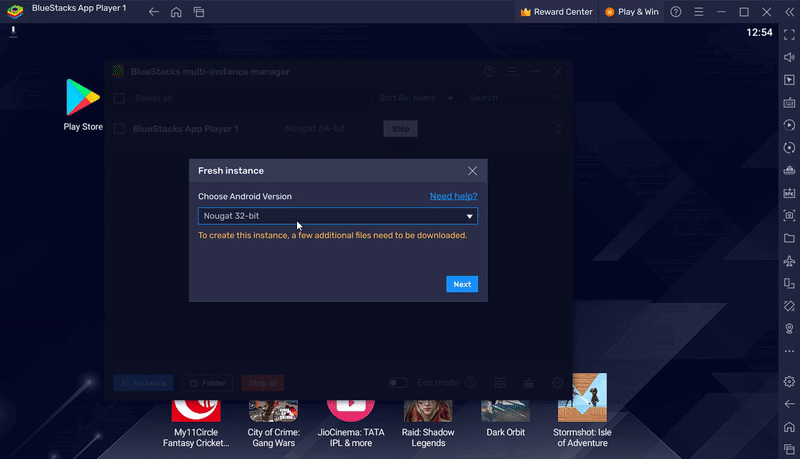Open instance manager settings gear
Viewport: 800px width, 459px height.
pyautogui.click(x=558, y=382)
